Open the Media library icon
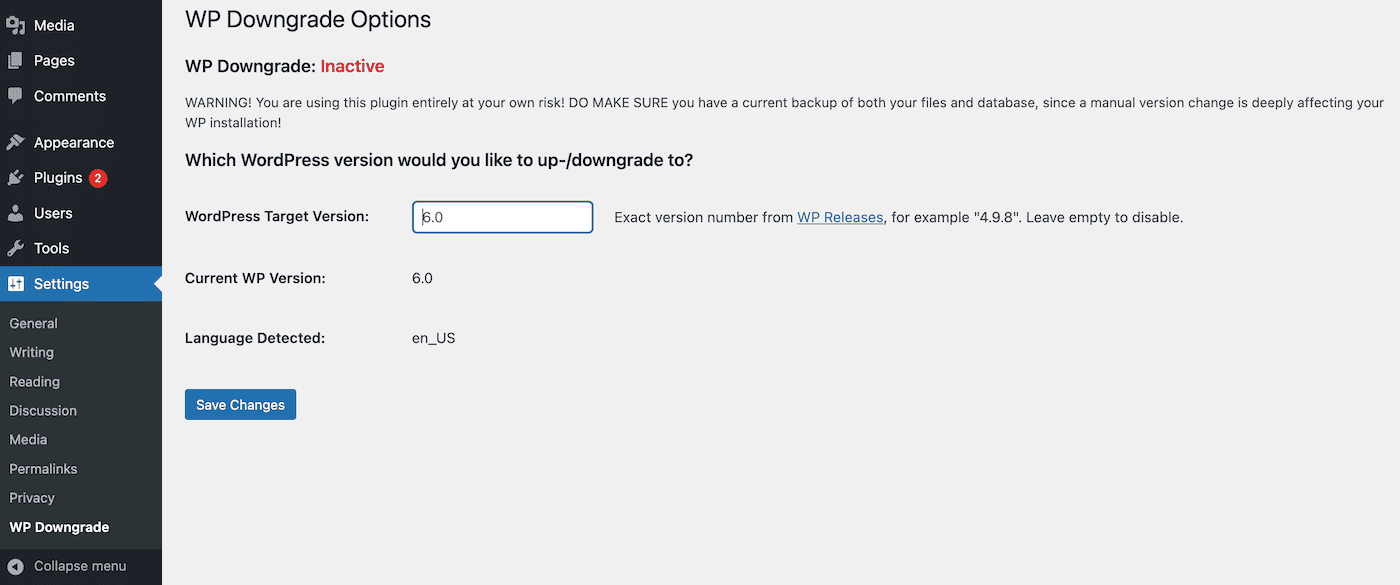This screenshot has height=585, width=1400. point(16,25)
